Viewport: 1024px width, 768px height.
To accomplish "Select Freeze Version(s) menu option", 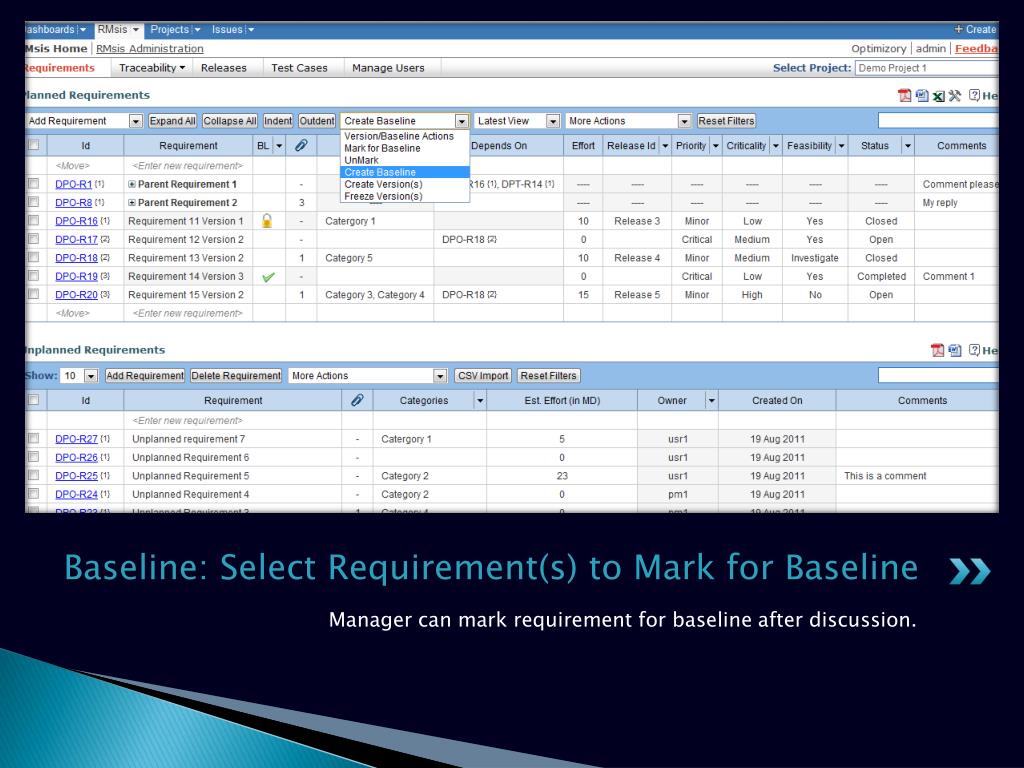I will [383, 197].
